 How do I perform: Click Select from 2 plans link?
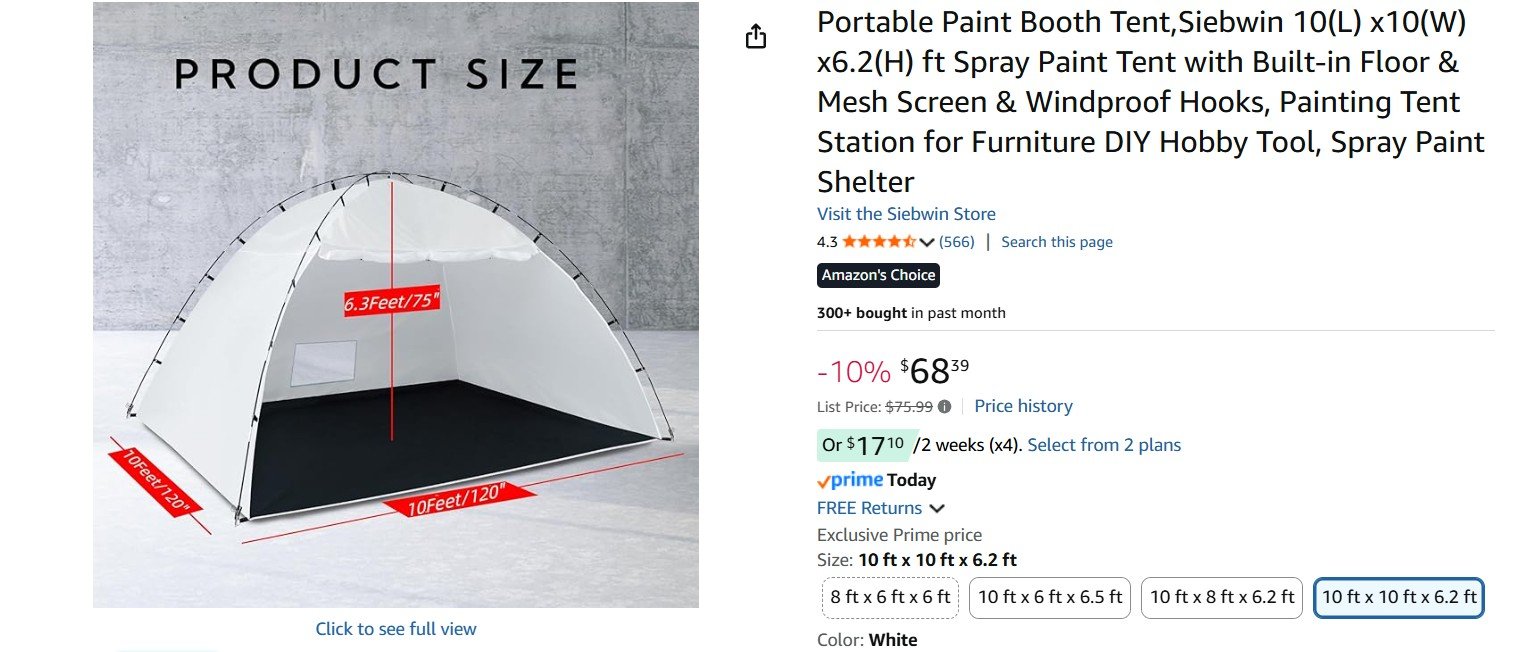pos(1104,445)
